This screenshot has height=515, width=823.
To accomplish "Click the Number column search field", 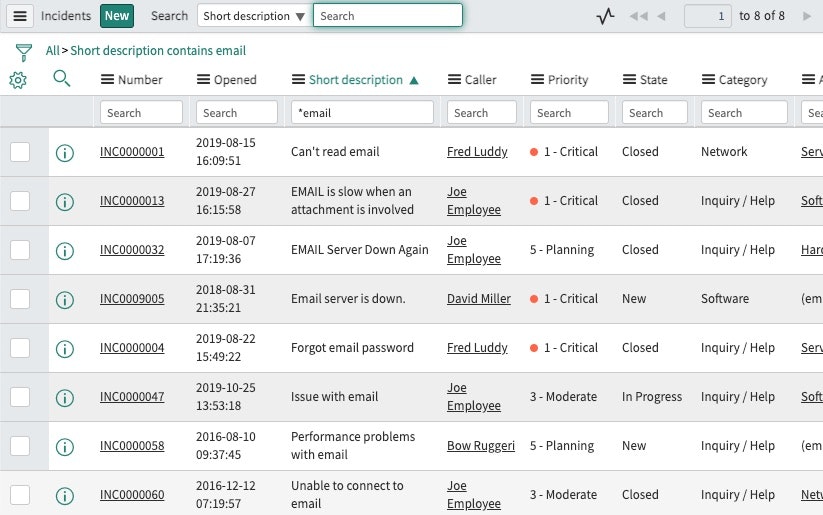I will pos(141,113).
